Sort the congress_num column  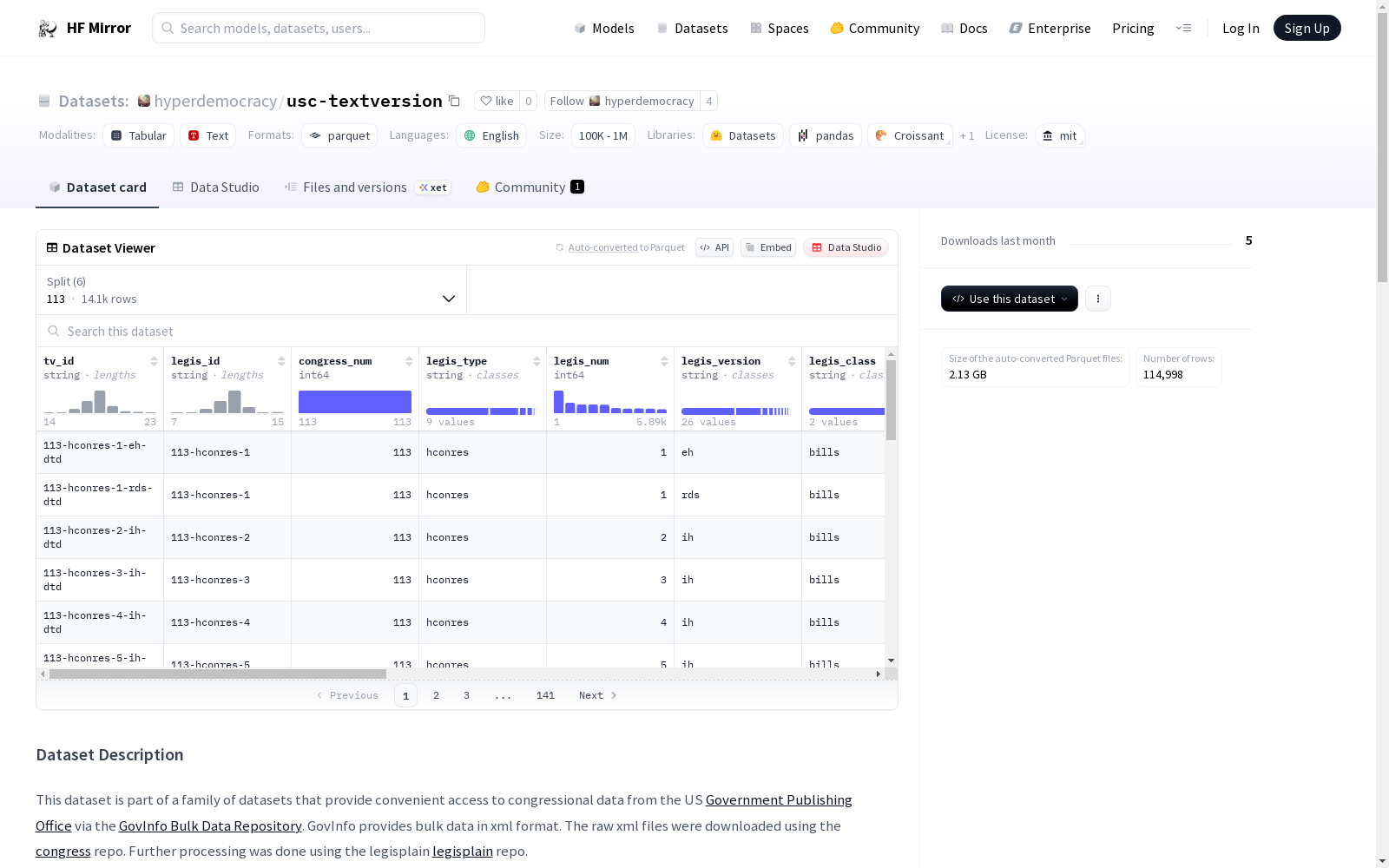tap(409, 361)
